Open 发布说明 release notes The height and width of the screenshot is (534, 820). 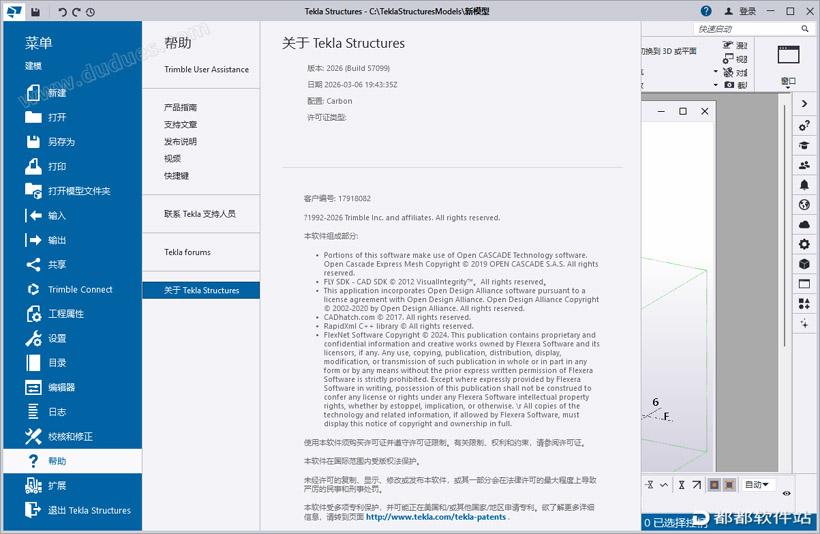point(180,142)
